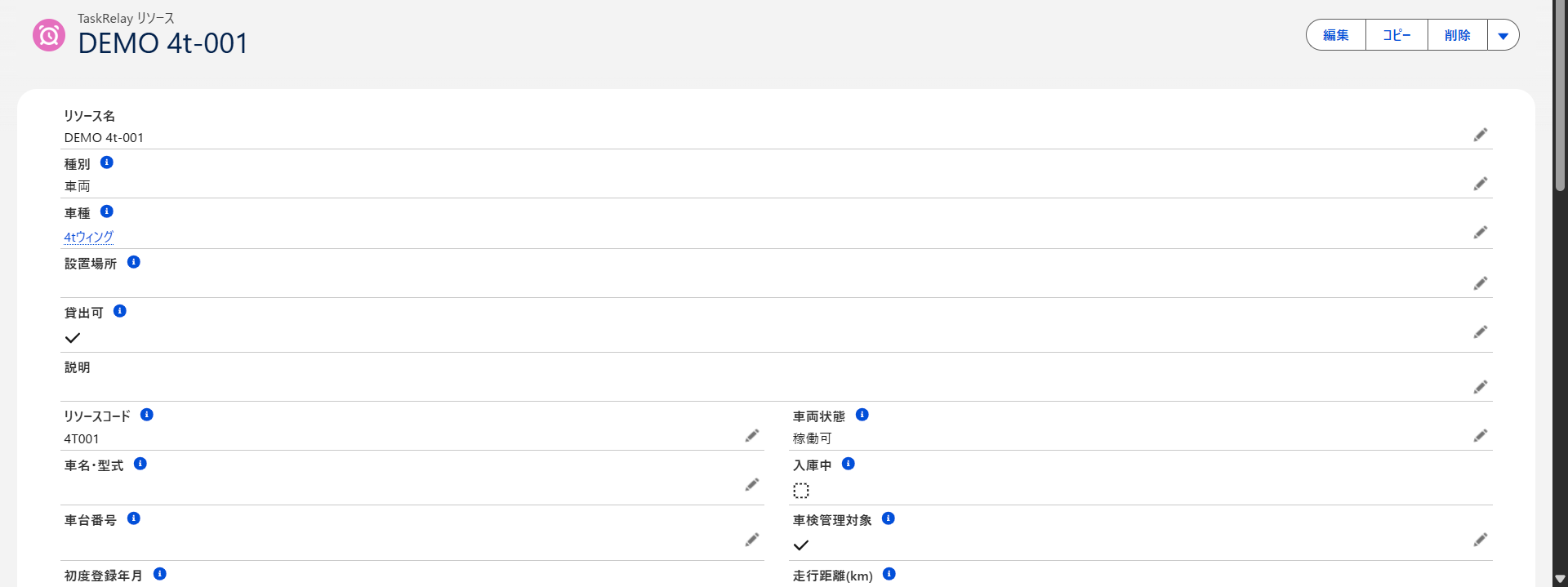The width and height of the screenshot is (1568, 587).
Task: Open the 走行距離(km) info tooltip
Action: [x=889, y=574]
